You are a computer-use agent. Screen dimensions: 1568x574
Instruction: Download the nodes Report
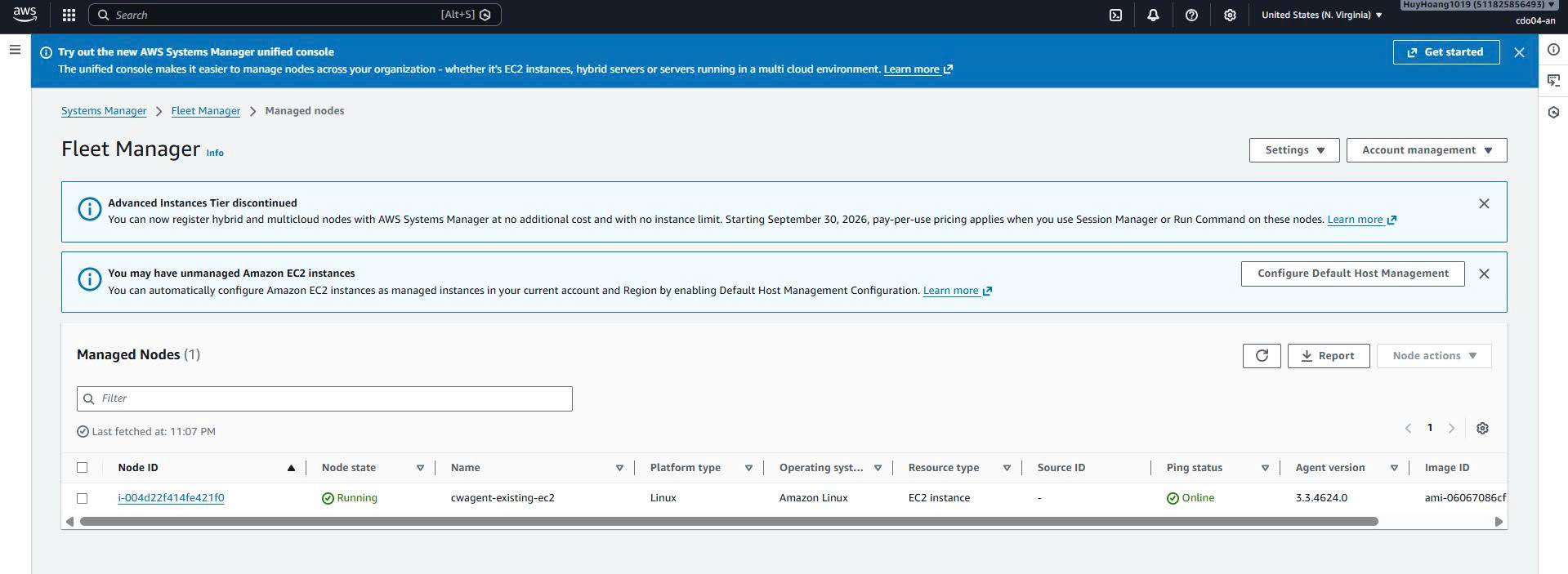point(1329,356)
